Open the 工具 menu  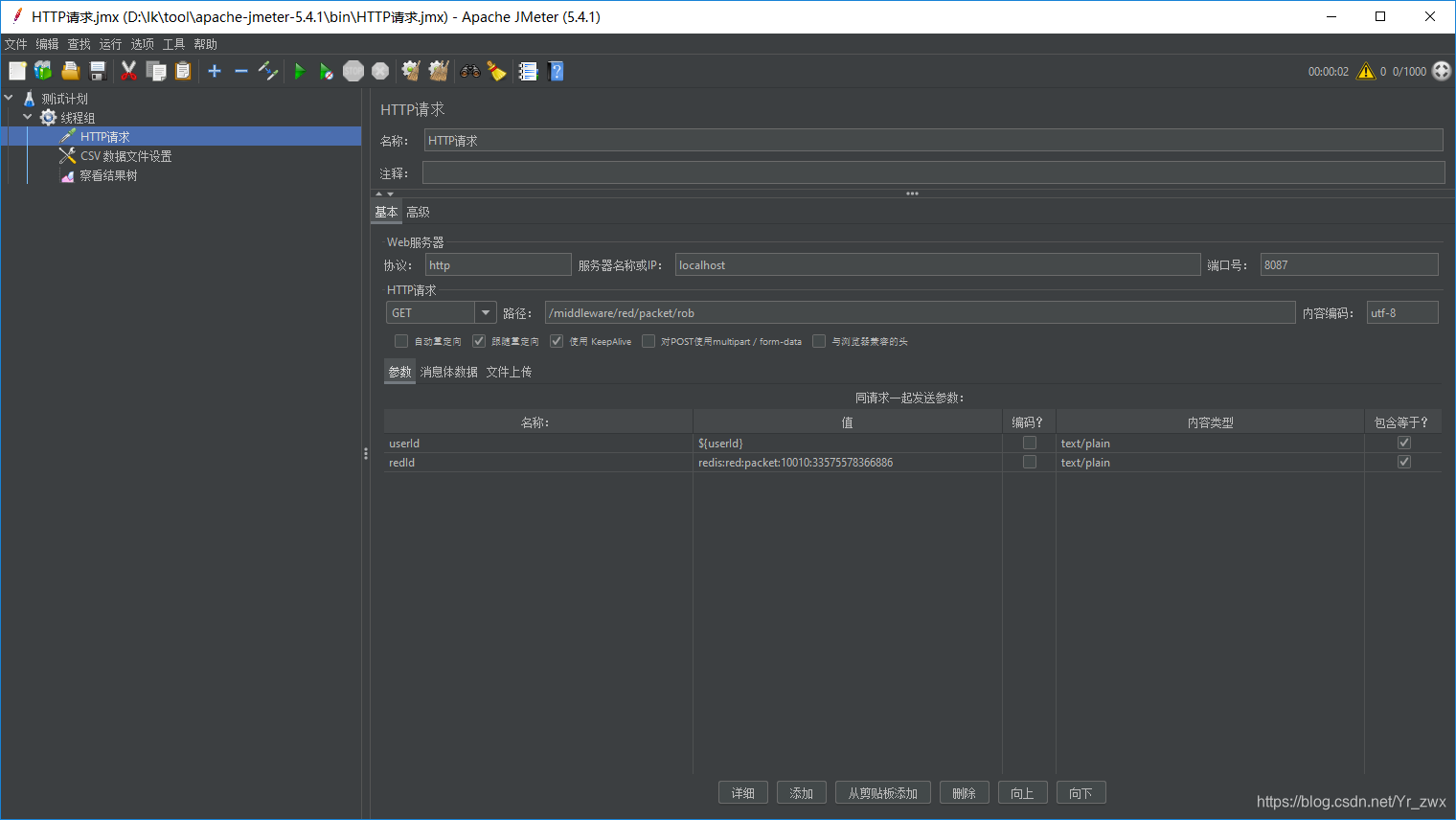[173, 44]
